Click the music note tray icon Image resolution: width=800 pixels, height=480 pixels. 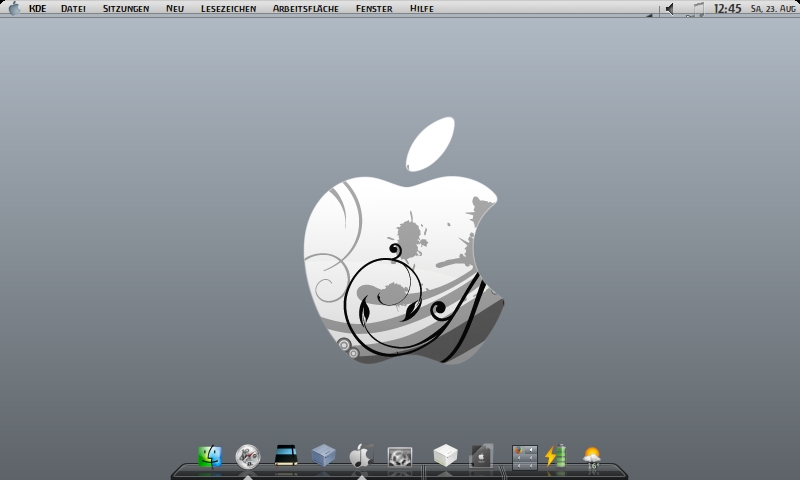click(696, 9)
